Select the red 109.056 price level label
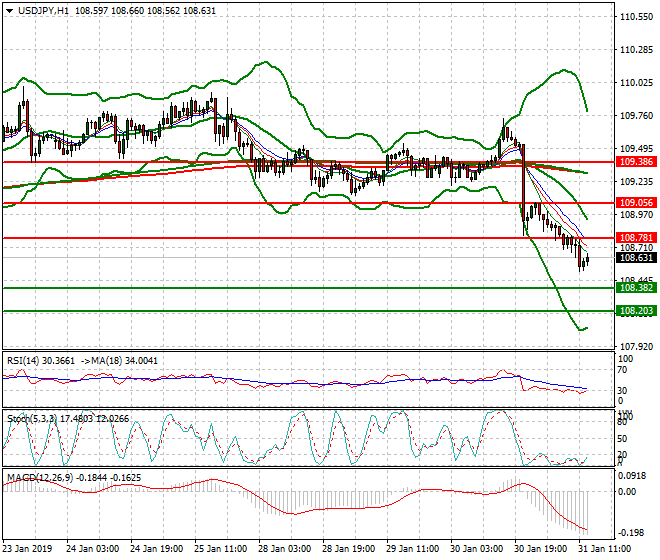Viewport: 660px width, 560px height. (636, 203)
